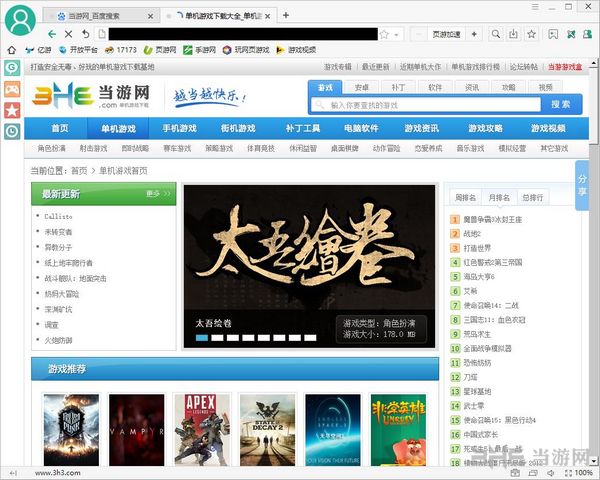Image resolution: width=600 pixels, height=480 pixels.
Task: Click the 页游加速 accelerator button
Action: (446, 34)
